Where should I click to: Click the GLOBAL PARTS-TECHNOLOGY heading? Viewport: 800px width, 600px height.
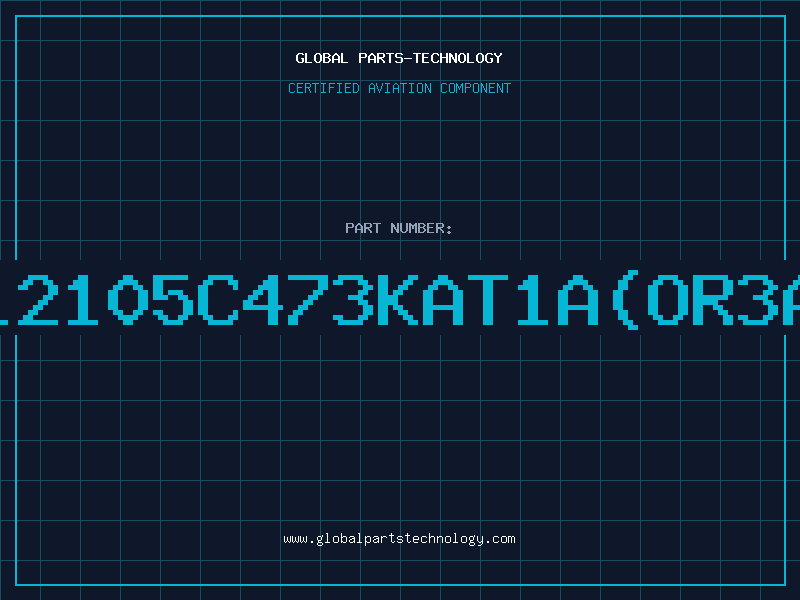(399, 58)
